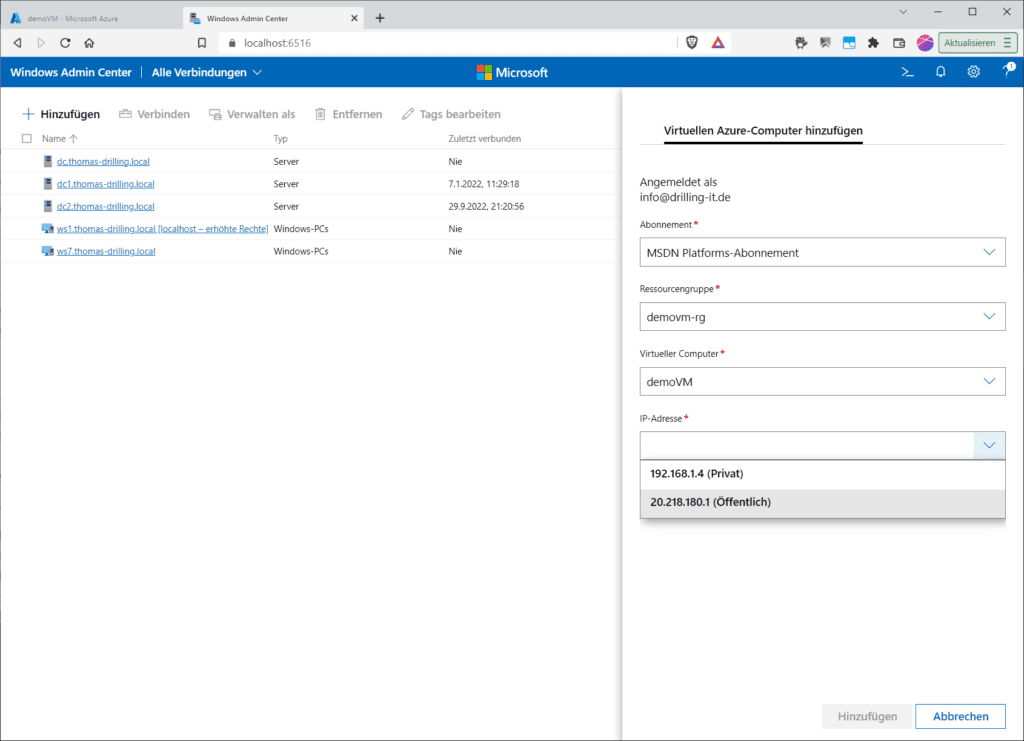Click server icon next to dc2.thomas-drilling.local
This screenshot has width=1024, height=741.
[x=48, y=206]
